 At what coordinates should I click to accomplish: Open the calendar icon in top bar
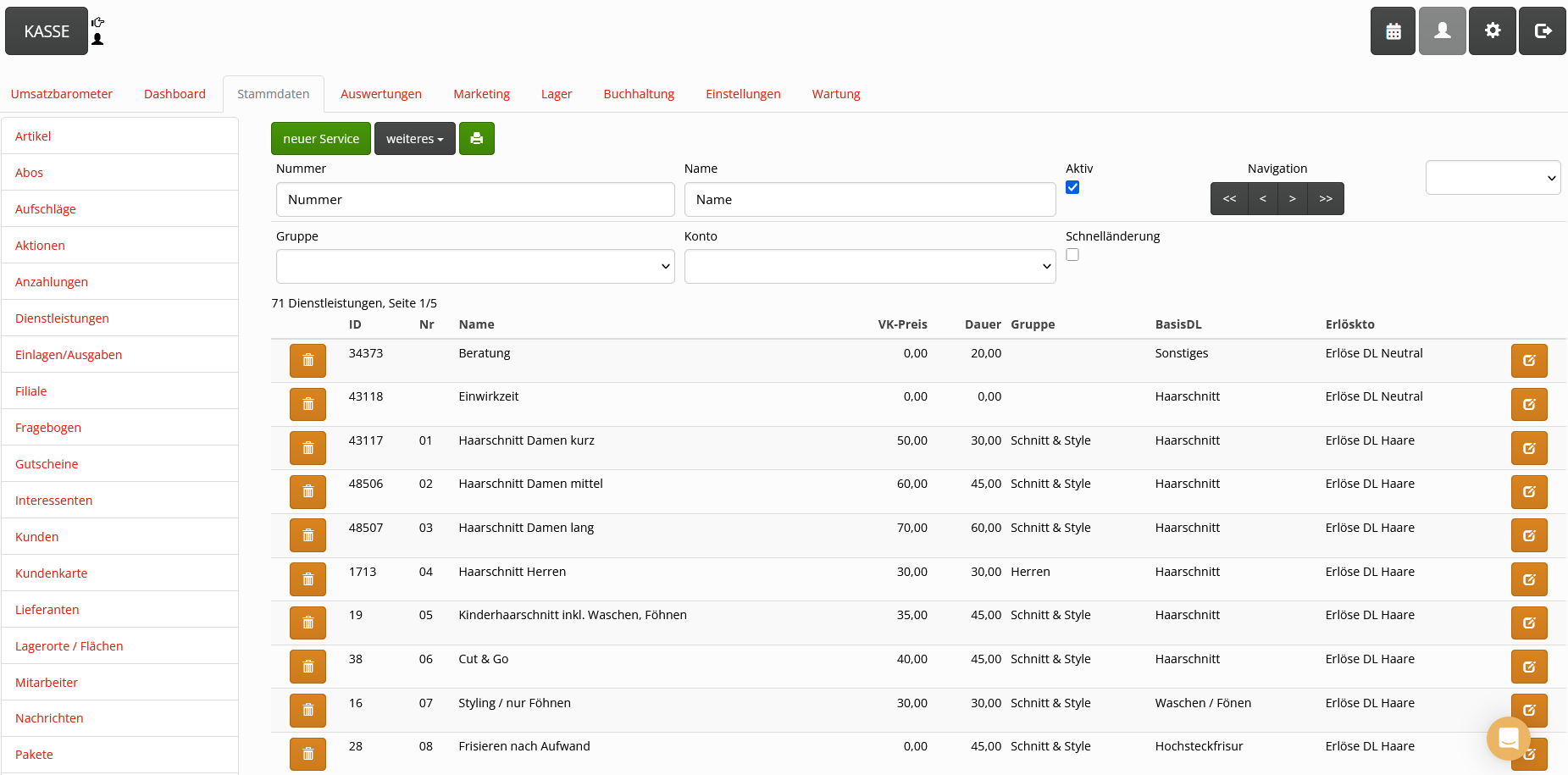click(x=1393, y=31)
